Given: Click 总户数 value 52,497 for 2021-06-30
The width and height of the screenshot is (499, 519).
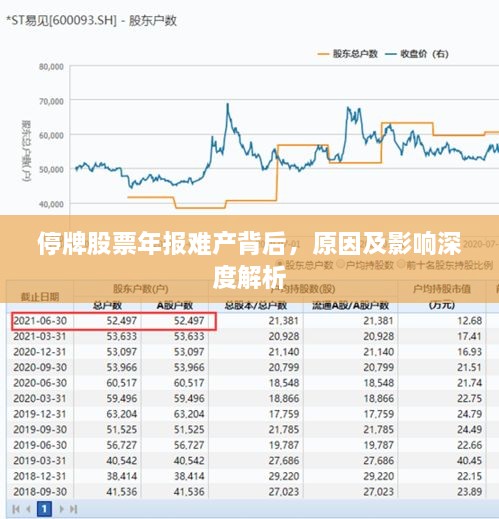Looking at the screenshot, I should click(x=122, y=321).
